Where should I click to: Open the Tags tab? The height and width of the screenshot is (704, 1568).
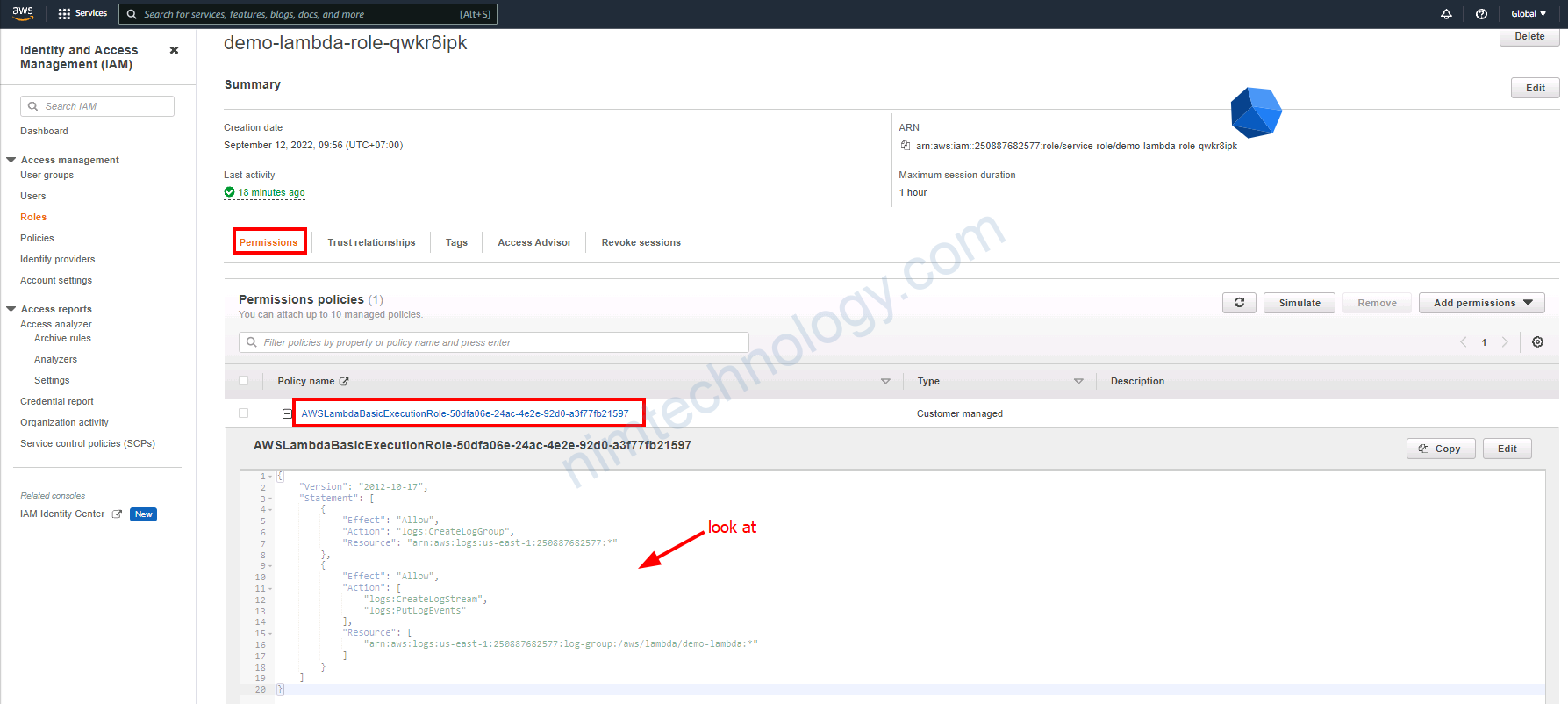456,242
